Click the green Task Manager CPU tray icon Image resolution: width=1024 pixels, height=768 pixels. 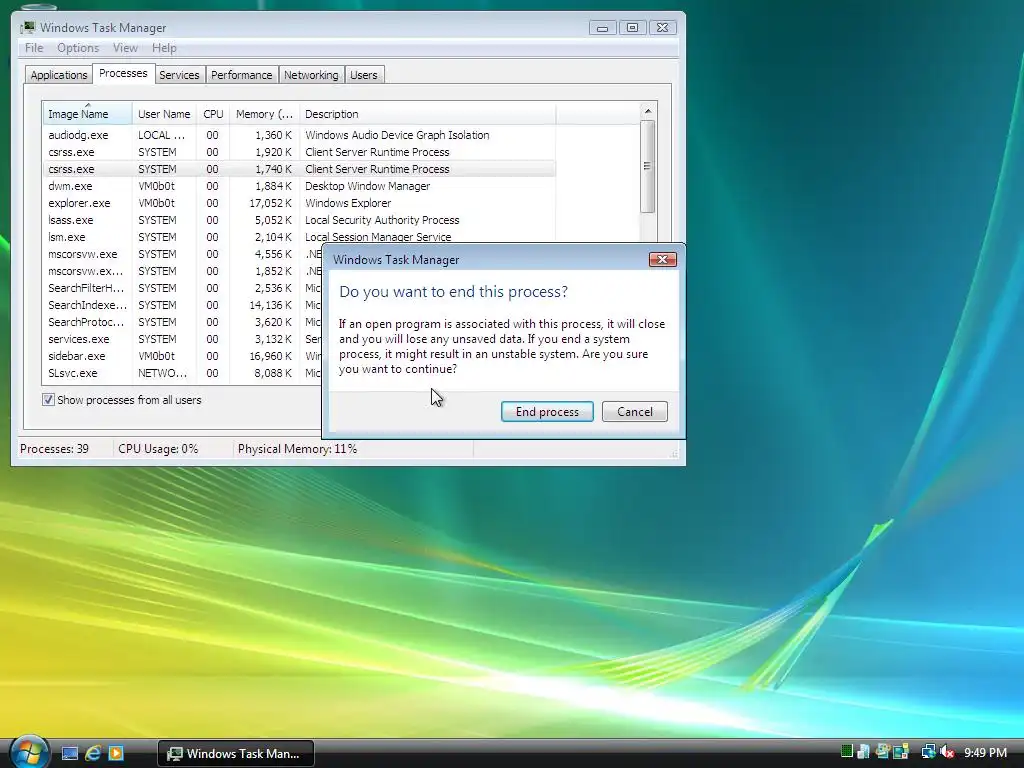coord(846,752)
